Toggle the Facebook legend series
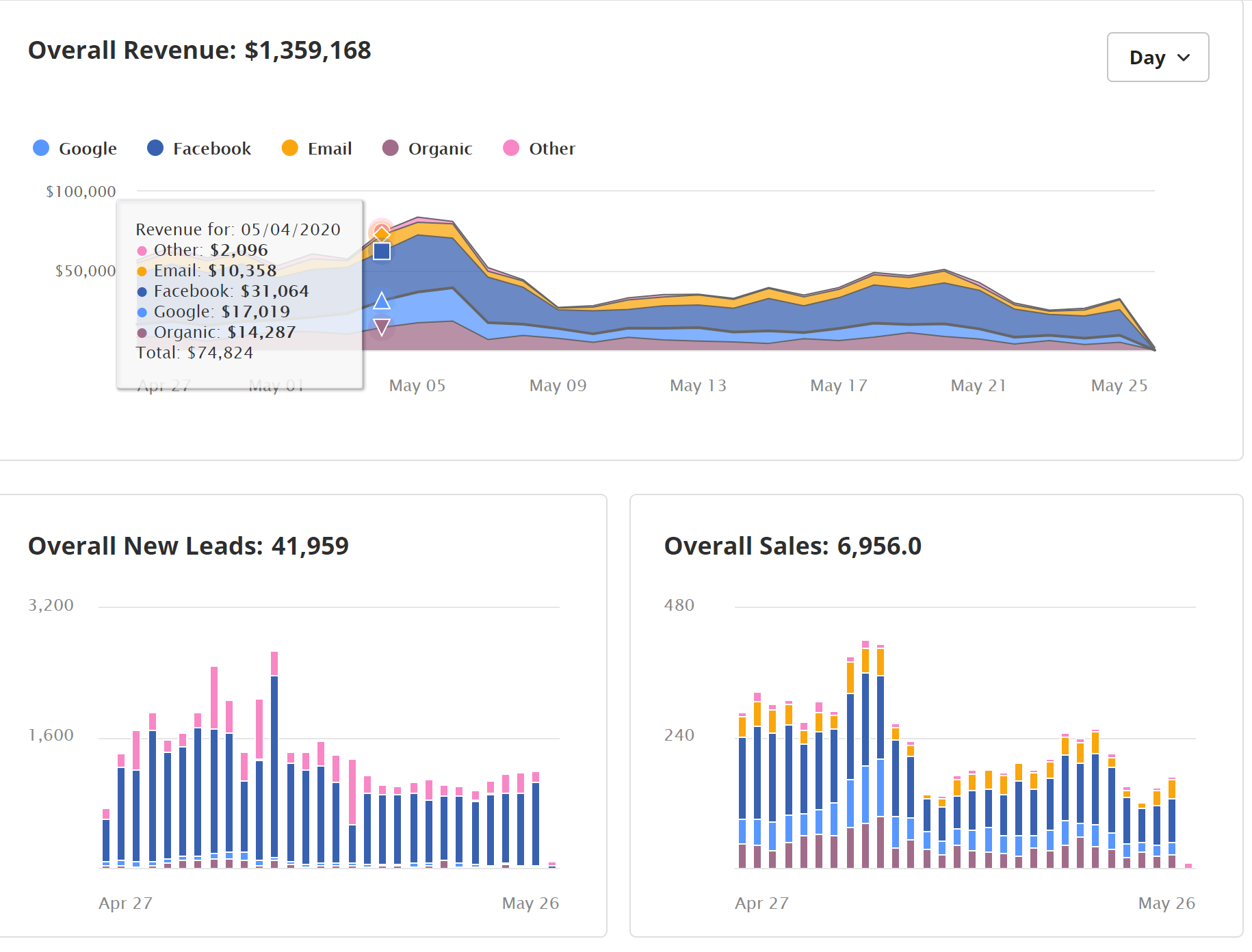 [199, 148]
